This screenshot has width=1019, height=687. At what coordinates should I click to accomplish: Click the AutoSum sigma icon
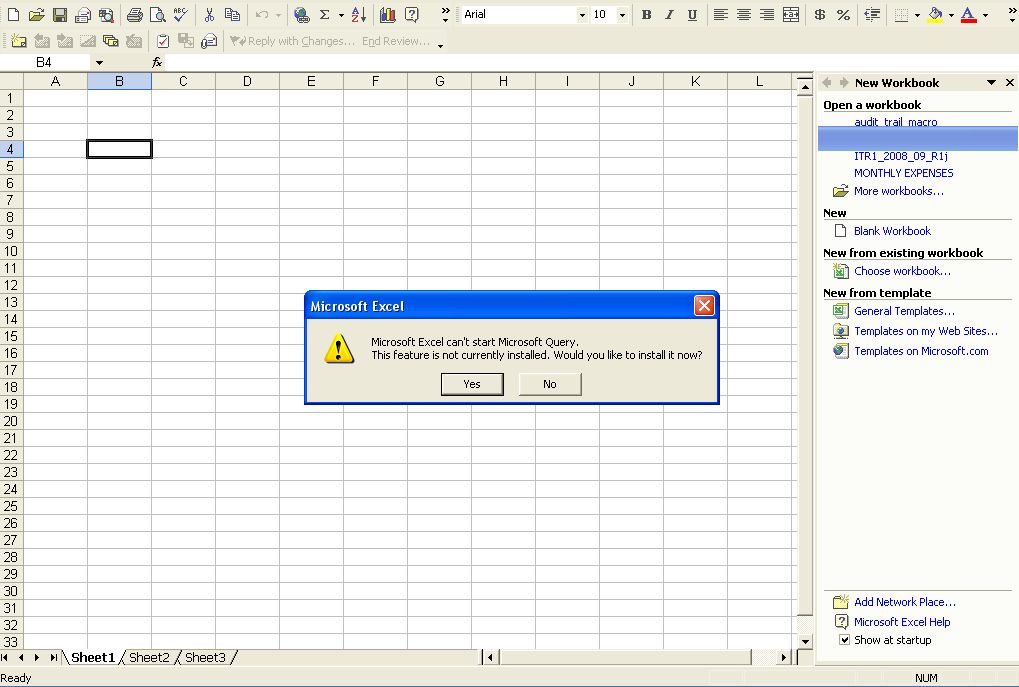325,14
